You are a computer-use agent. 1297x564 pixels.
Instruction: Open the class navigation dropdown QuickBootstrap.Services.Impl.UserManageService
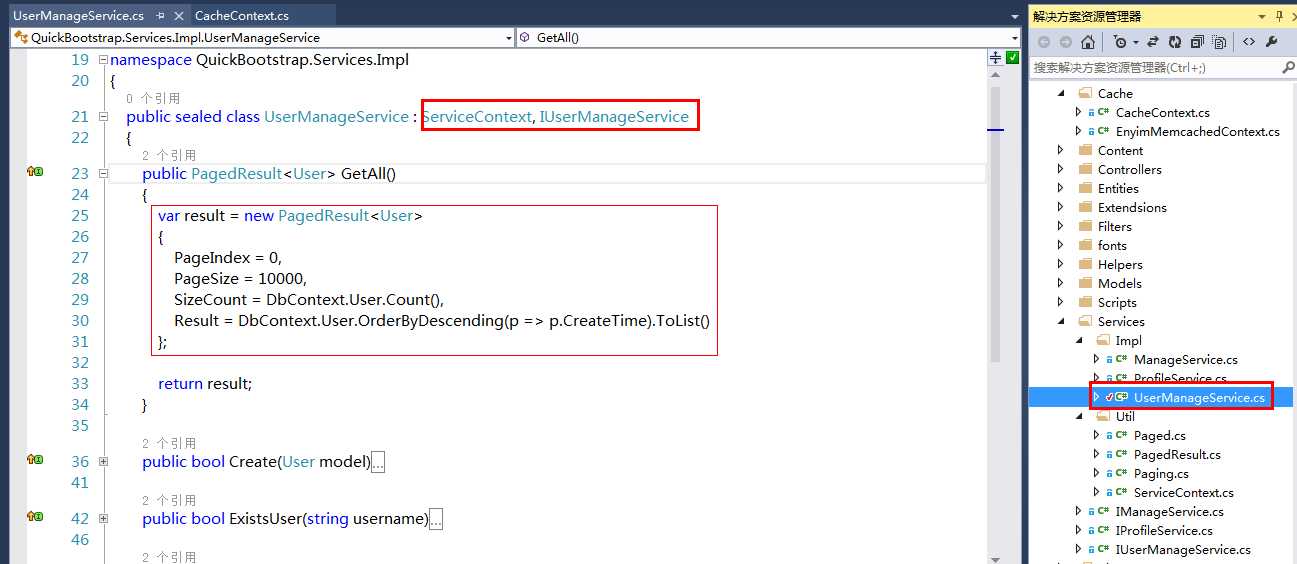(x=262, y=37)
